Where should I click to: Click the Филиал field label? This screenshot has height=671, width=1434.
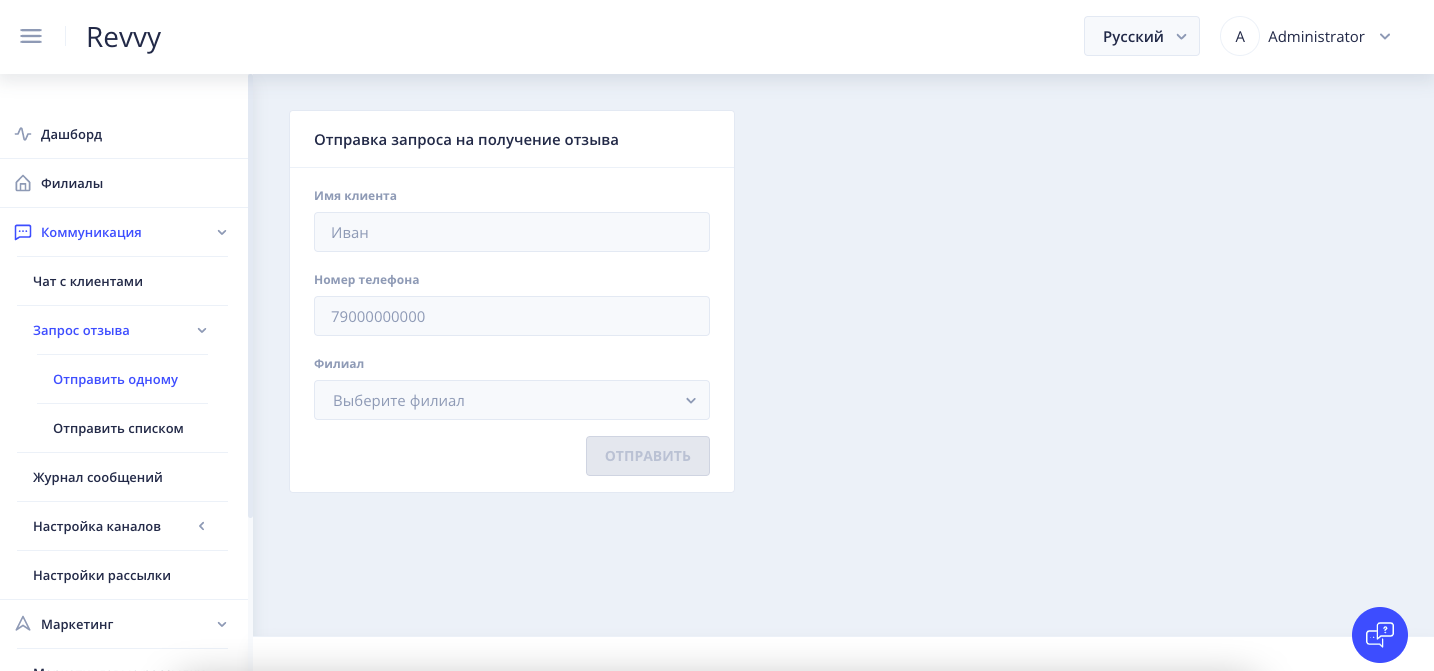(x=339, y=364)
